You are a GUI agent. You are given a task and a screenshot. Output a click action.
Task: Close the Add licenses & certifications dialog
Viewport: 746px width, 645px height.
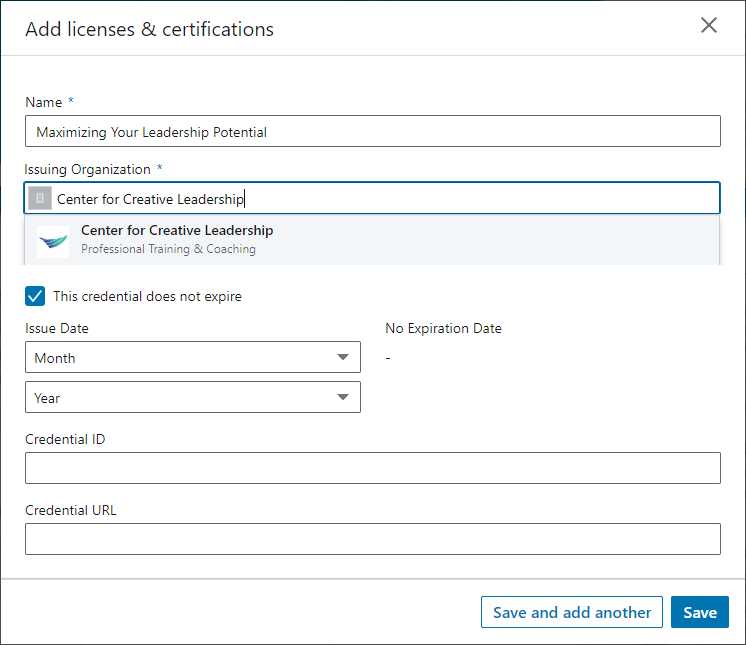click(x=709, y=26)
